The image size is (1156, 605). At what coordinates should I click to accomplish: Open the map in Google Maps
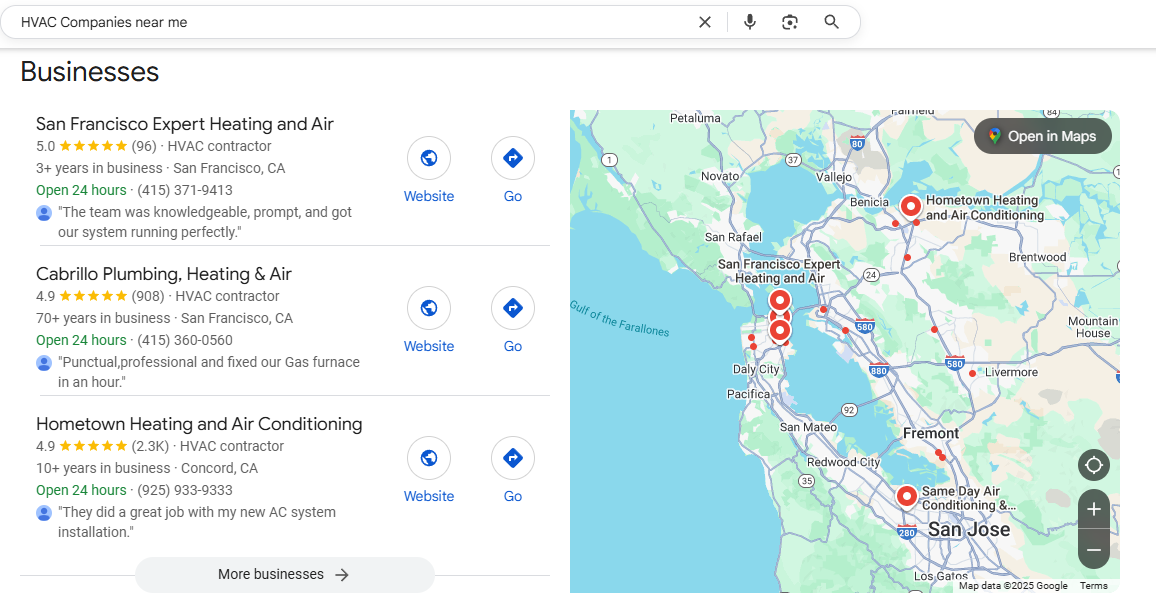point(1042,136)
